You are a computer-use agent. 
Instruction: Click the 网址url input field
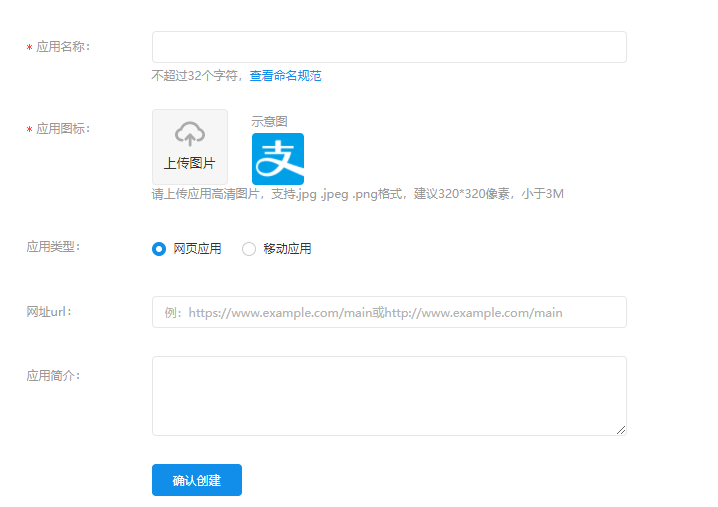pyautogui.click(x=389, y=312)
